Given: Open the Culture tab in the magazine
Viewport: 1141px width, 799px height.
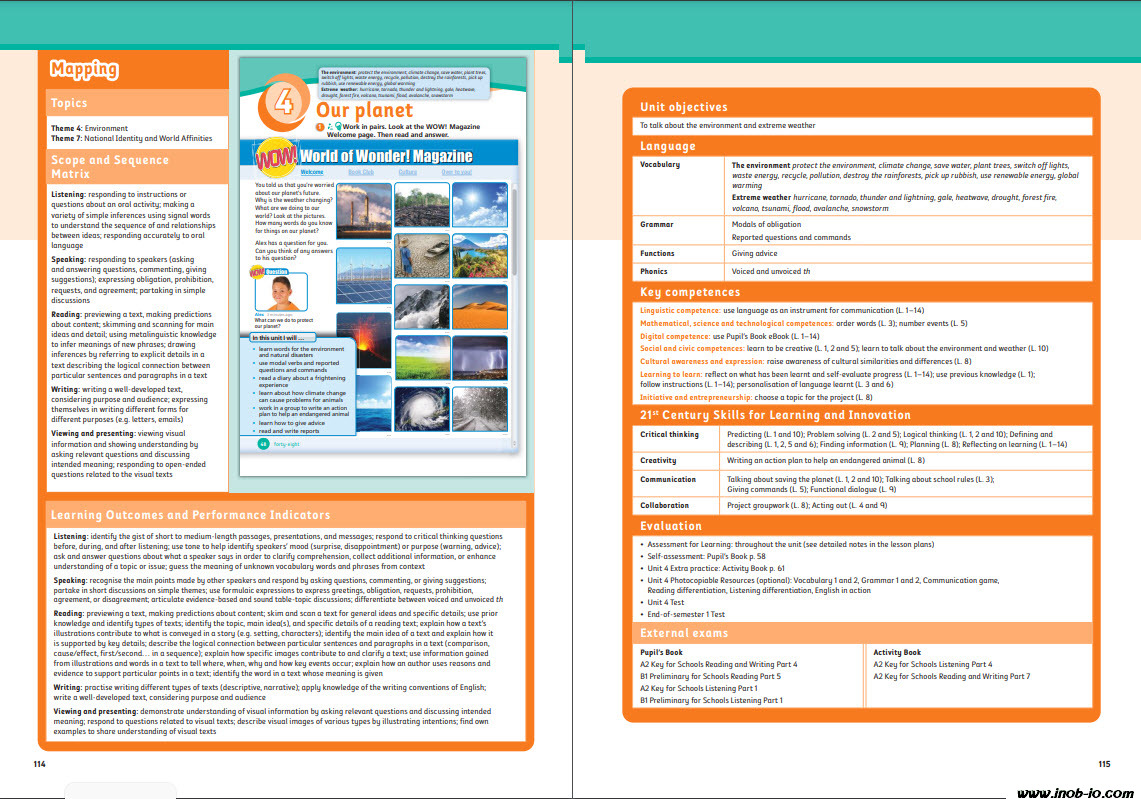Looking at the screenshot, I should pos(408,172).
